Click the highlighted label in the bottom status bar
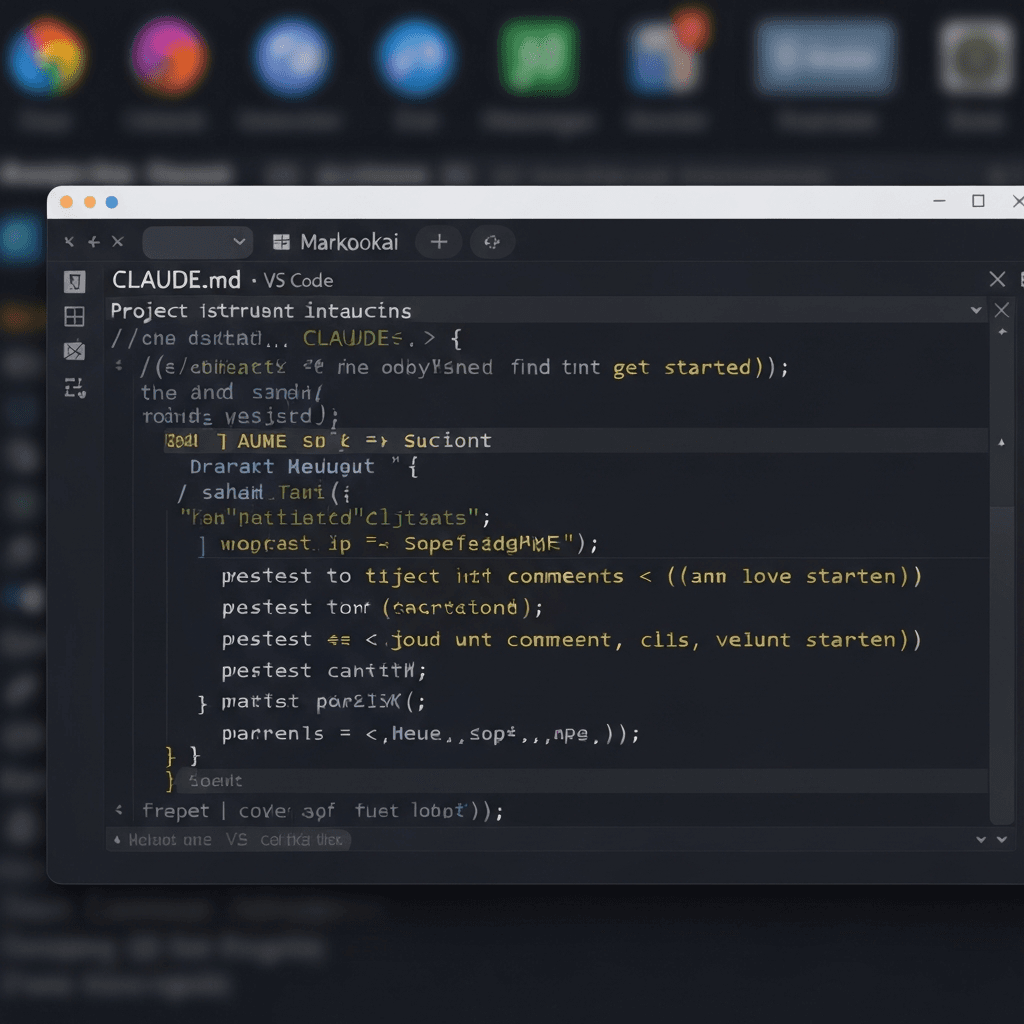The height and width of the screenshot is (1024, 1024). click(235, 840)
